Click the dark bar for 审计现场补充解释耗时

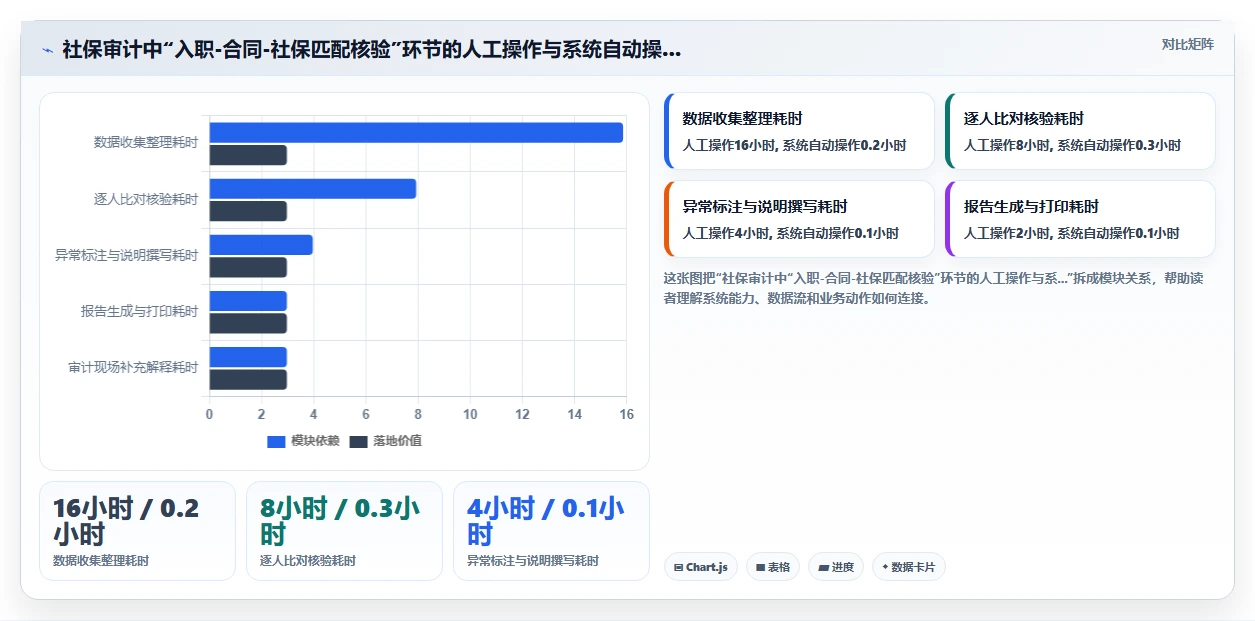248,379
